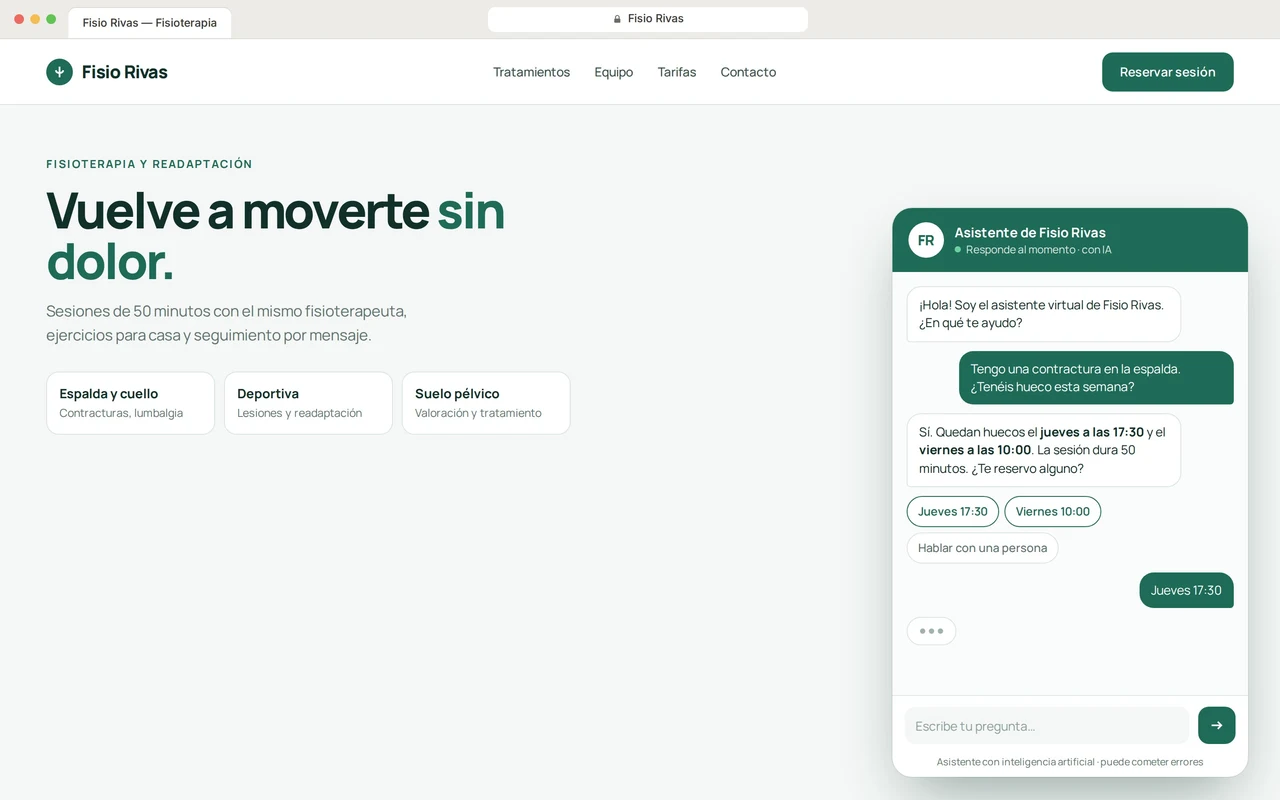Click the FR assistant avatar
This screenshot has width=1280, height=800.
click(x=926, y=240)
